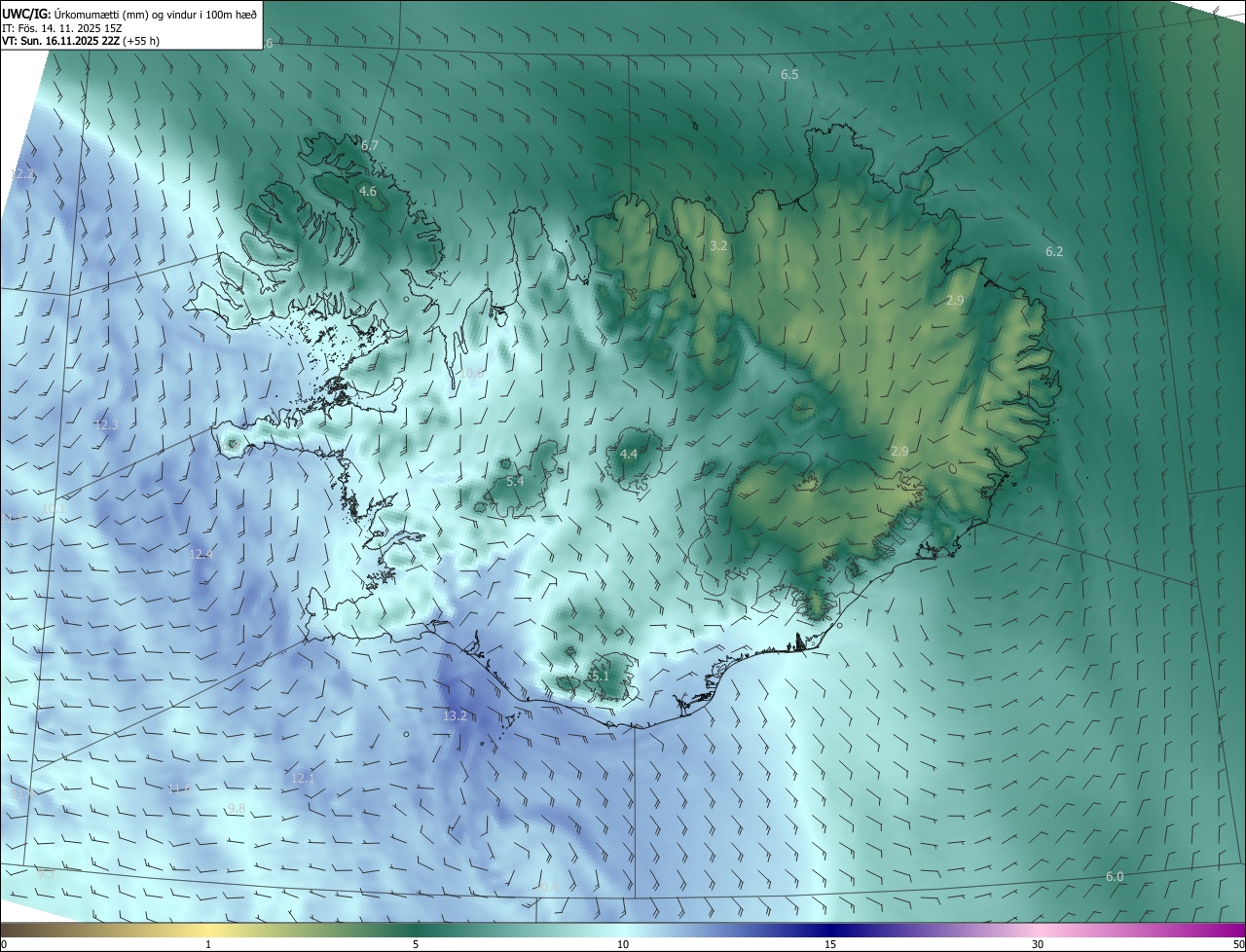Select the 50 tick on the color scale
This screenshot has height=952, width=1246.
point(1238,944)
